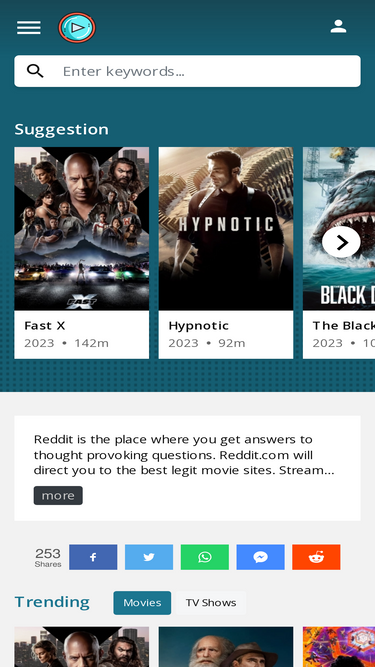This screenshot has width=375, height=667.
Task: Share via WhatsApp
Action: click(x=205, y=557)
